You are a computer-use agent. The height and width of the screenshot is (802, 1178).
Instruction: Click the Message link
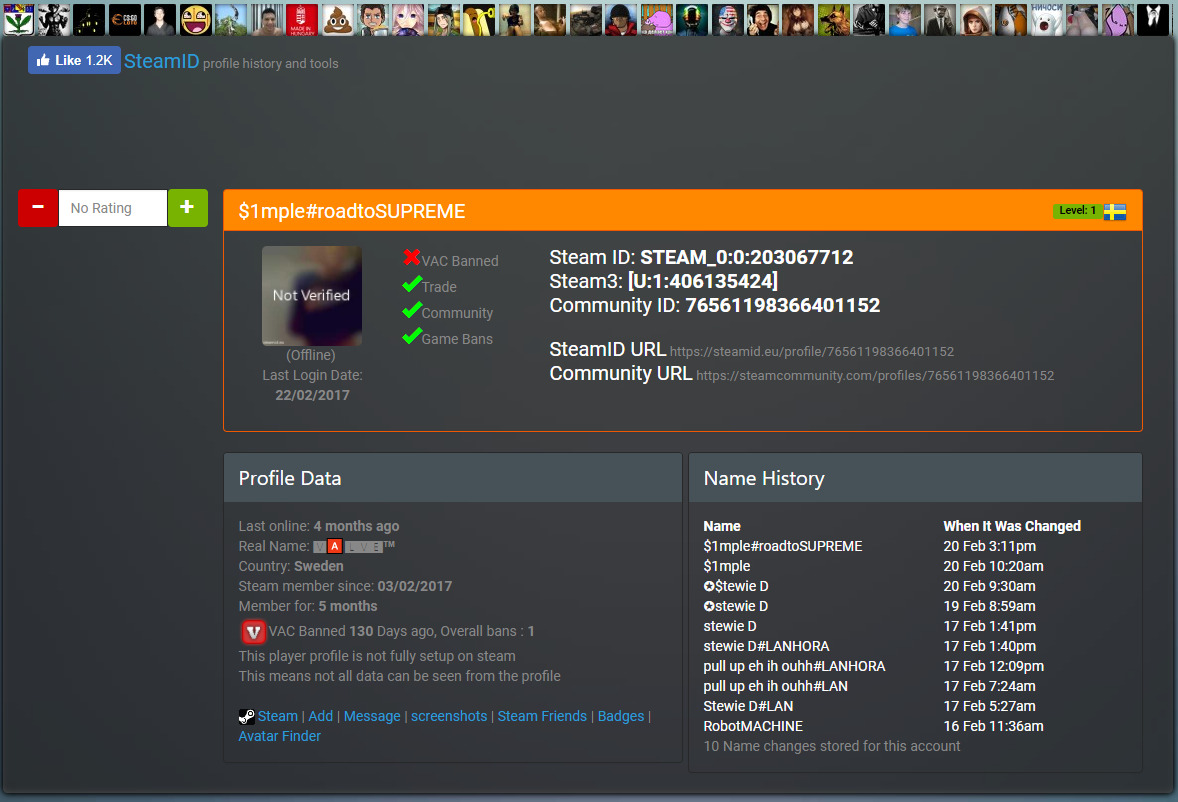pos(372,716)
